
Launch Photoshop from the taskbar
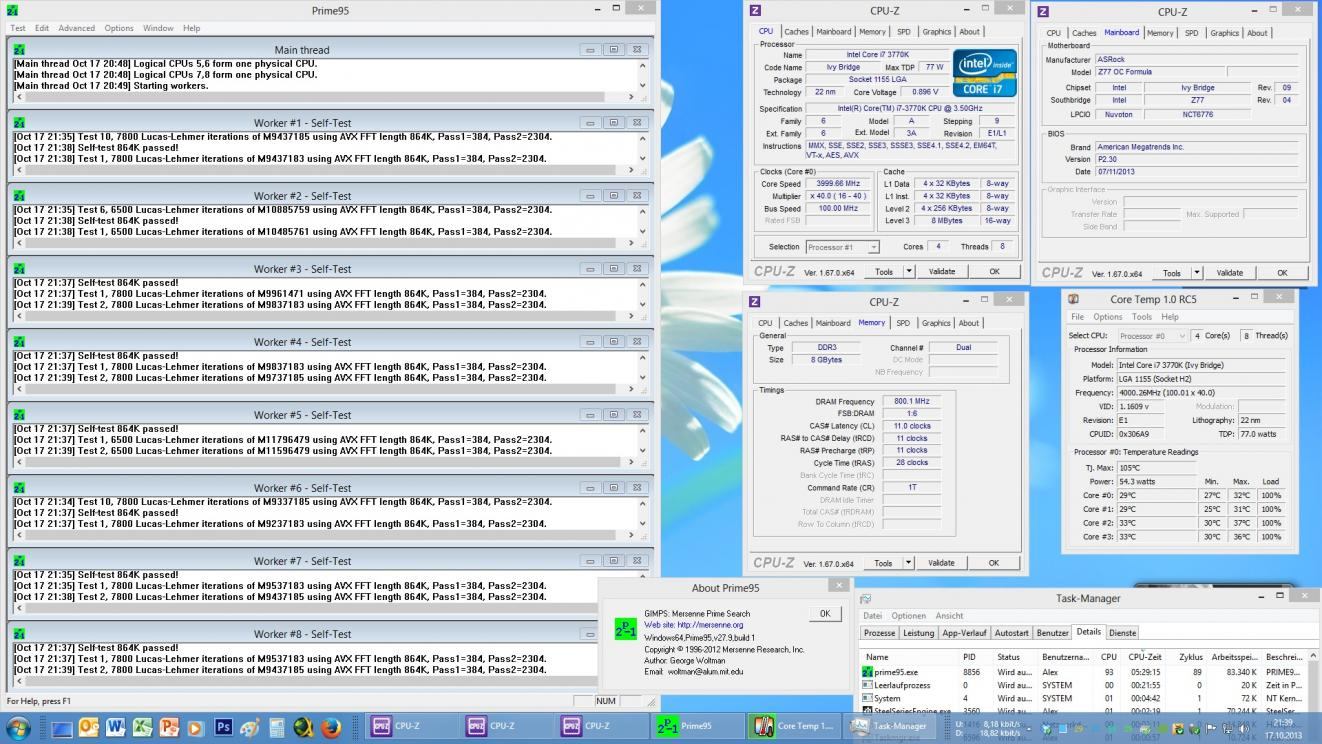point(223,727)
